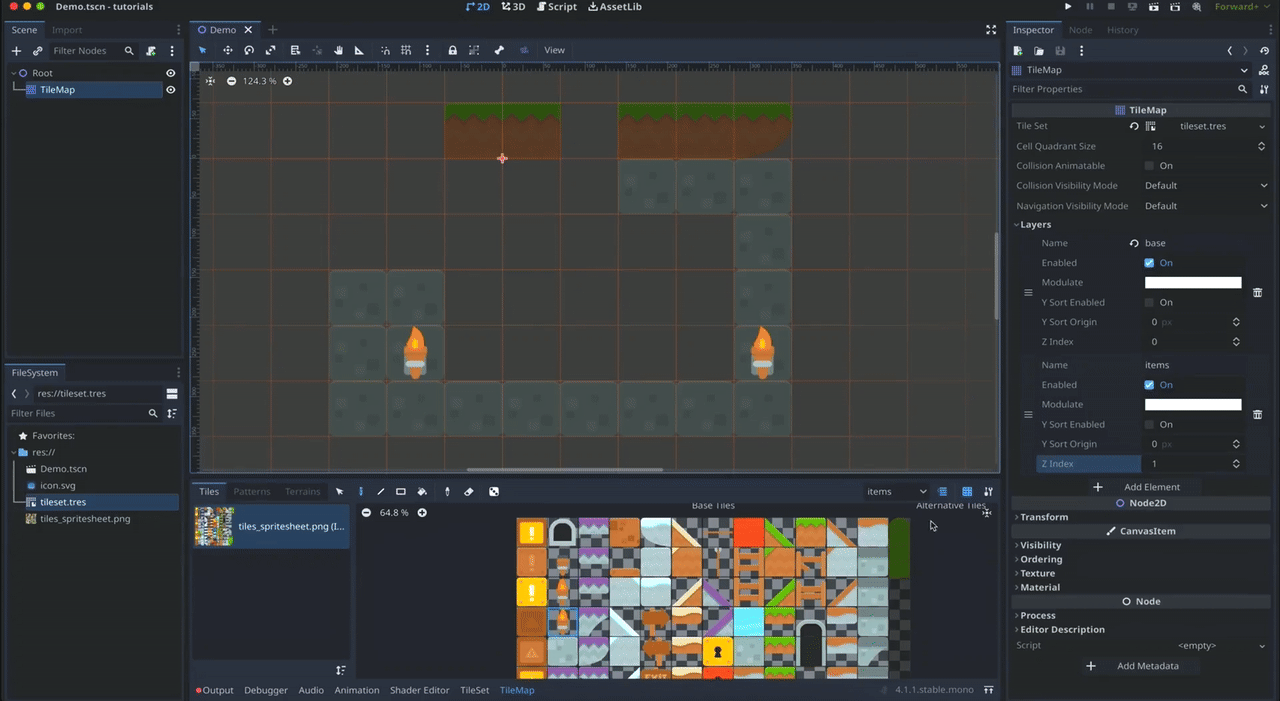Open Collision Visibility Mode dropdown
The height and width of the screenshot is (701, 1280).
point(1207,186)
